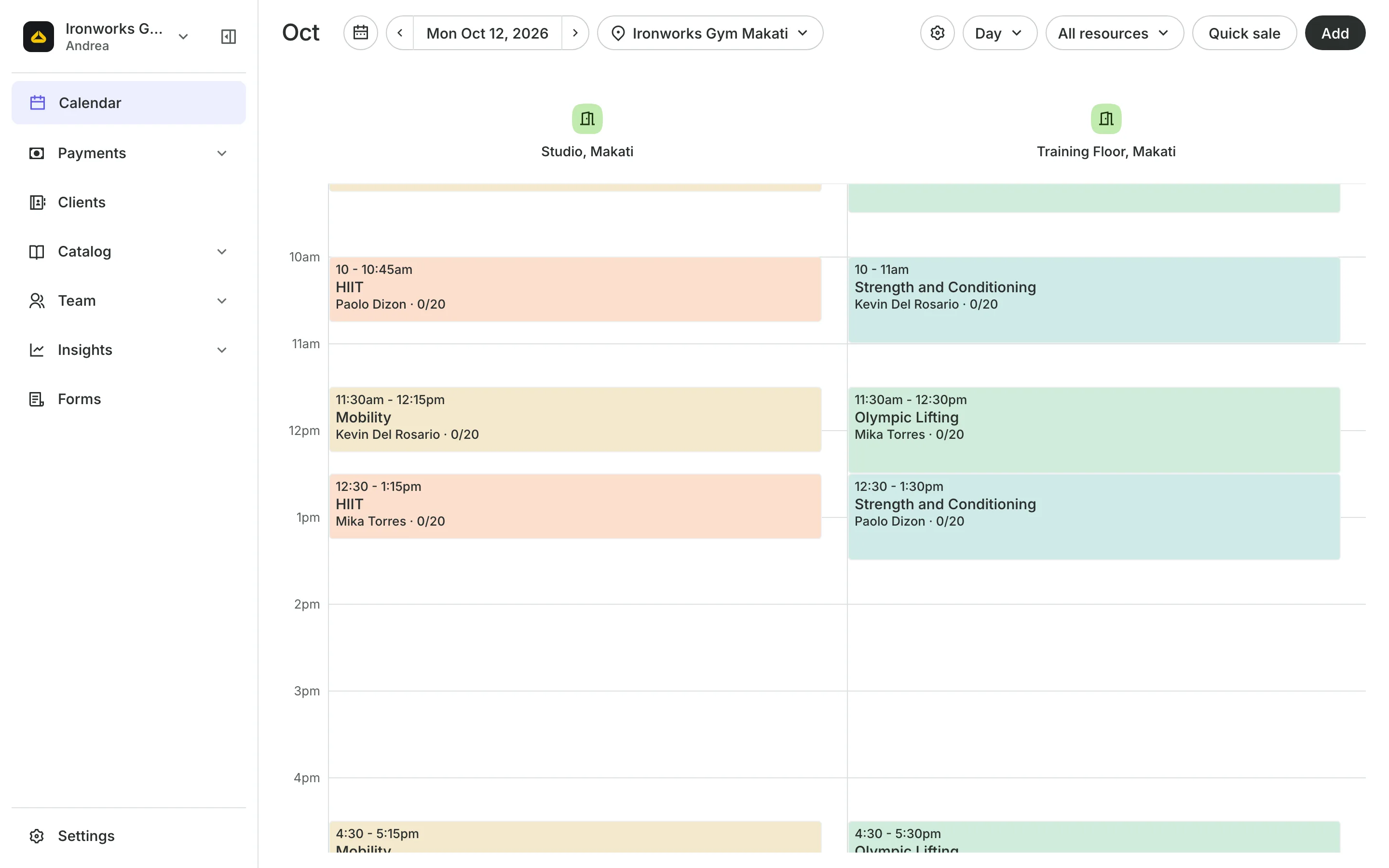Screen dimensions: 1389x868
Task: Expand the Catalog menu chevron
Action: point(222,251)
